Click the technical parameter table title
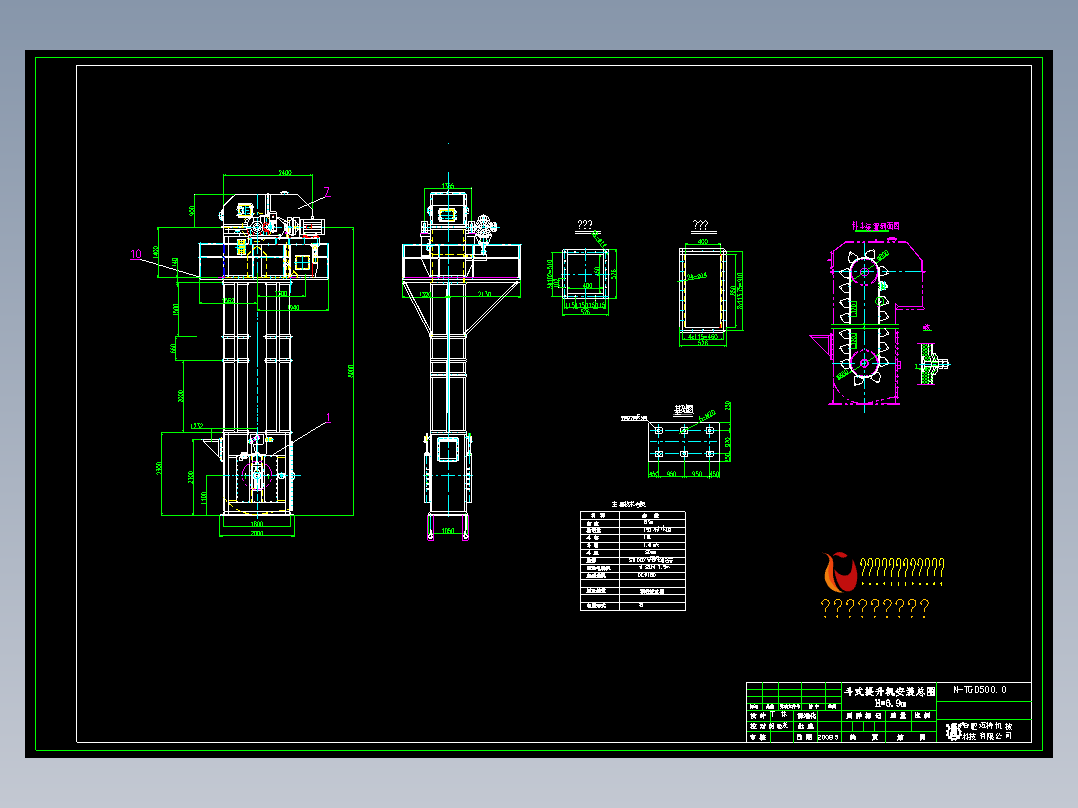The width and height of the screenshot is (1078, 808). click(628, 505)
